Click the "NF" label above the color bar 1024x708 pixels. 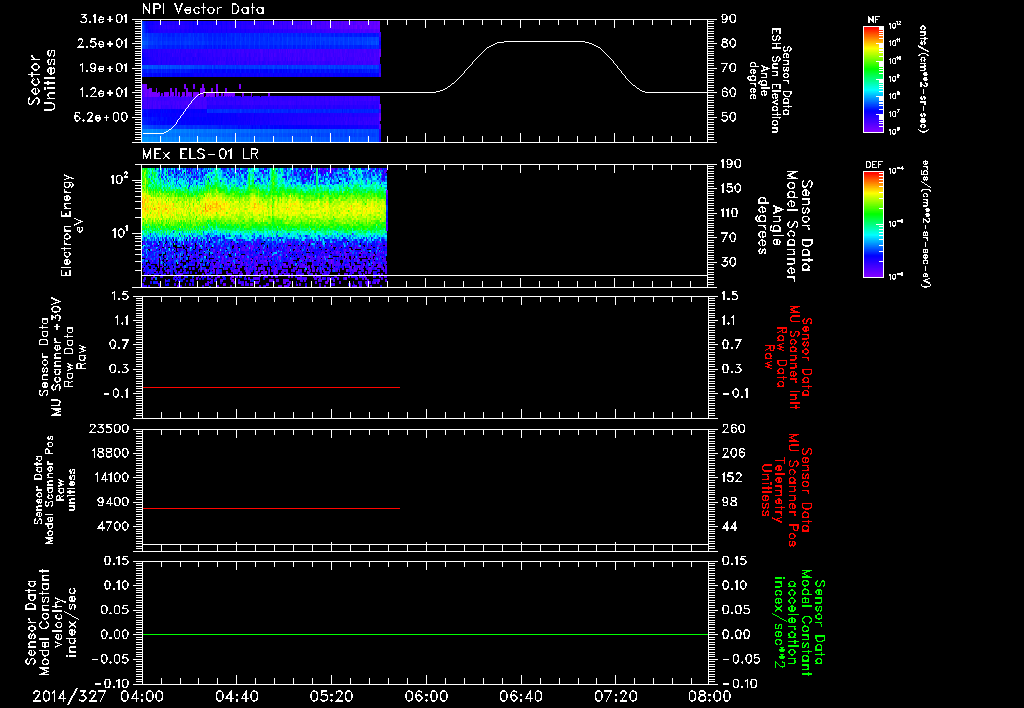(873, 20)
